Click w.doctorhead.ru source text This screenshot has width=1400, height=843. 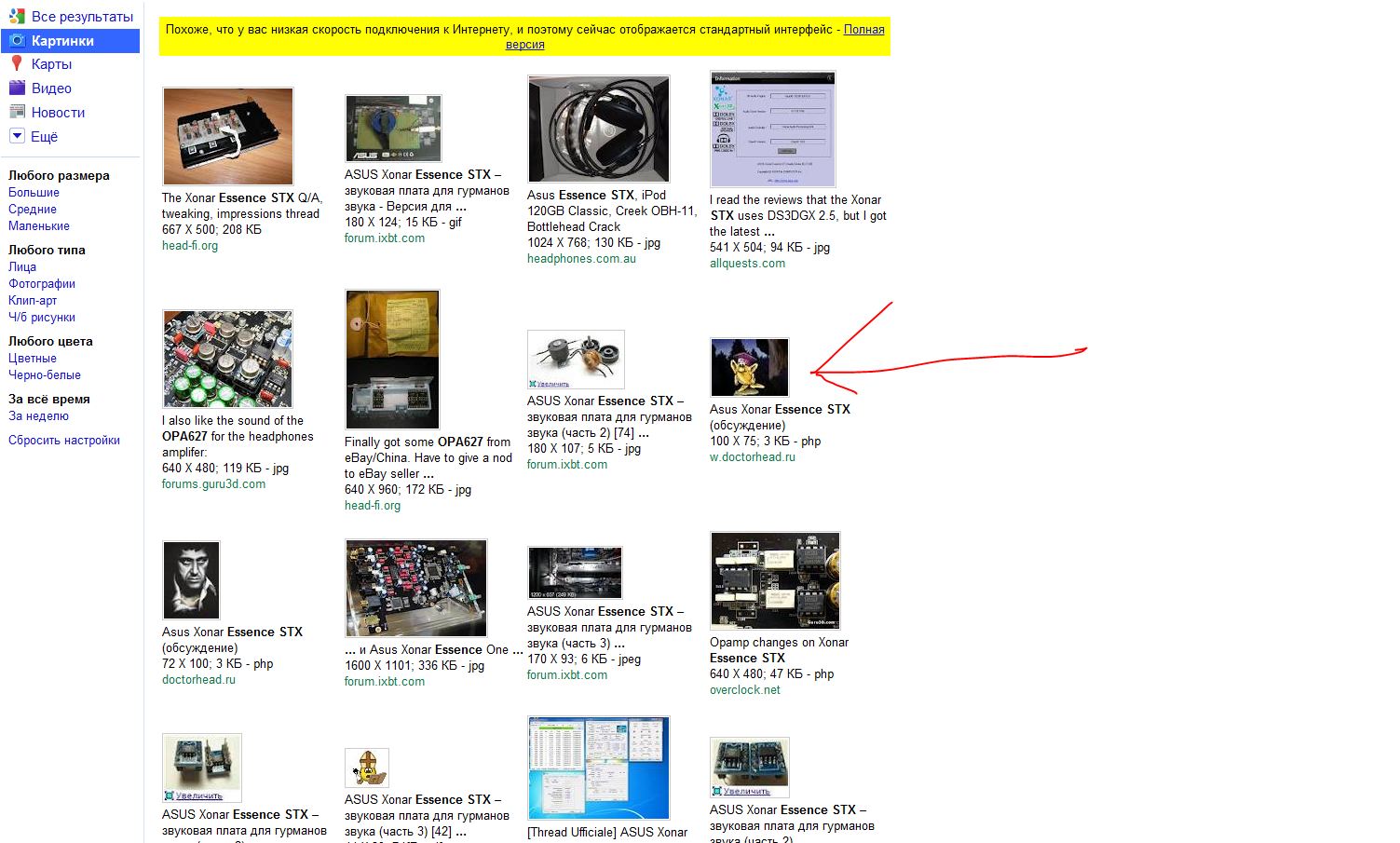753,457
